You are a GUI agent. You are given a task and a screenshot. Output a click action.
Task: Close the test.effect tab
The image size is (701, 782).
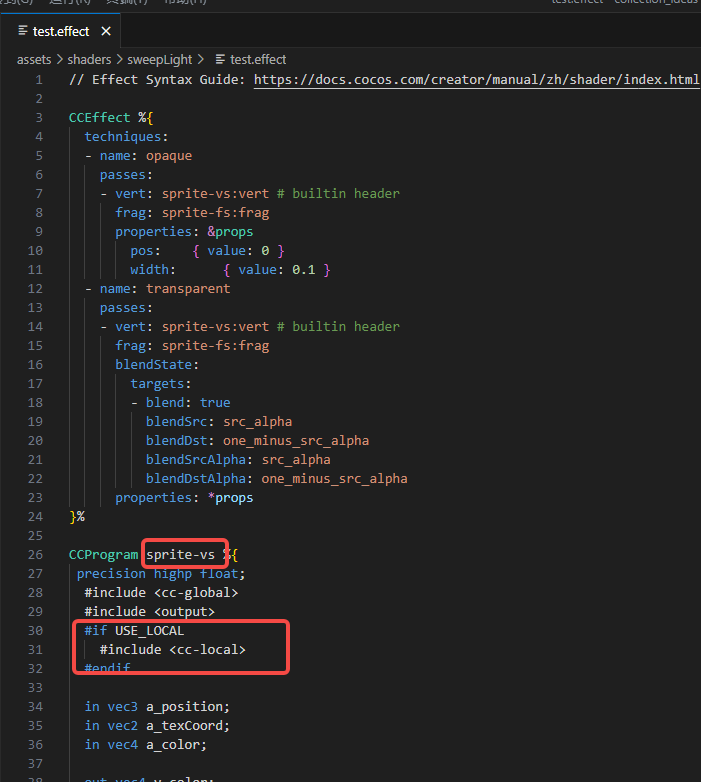(x=106, y=31)
